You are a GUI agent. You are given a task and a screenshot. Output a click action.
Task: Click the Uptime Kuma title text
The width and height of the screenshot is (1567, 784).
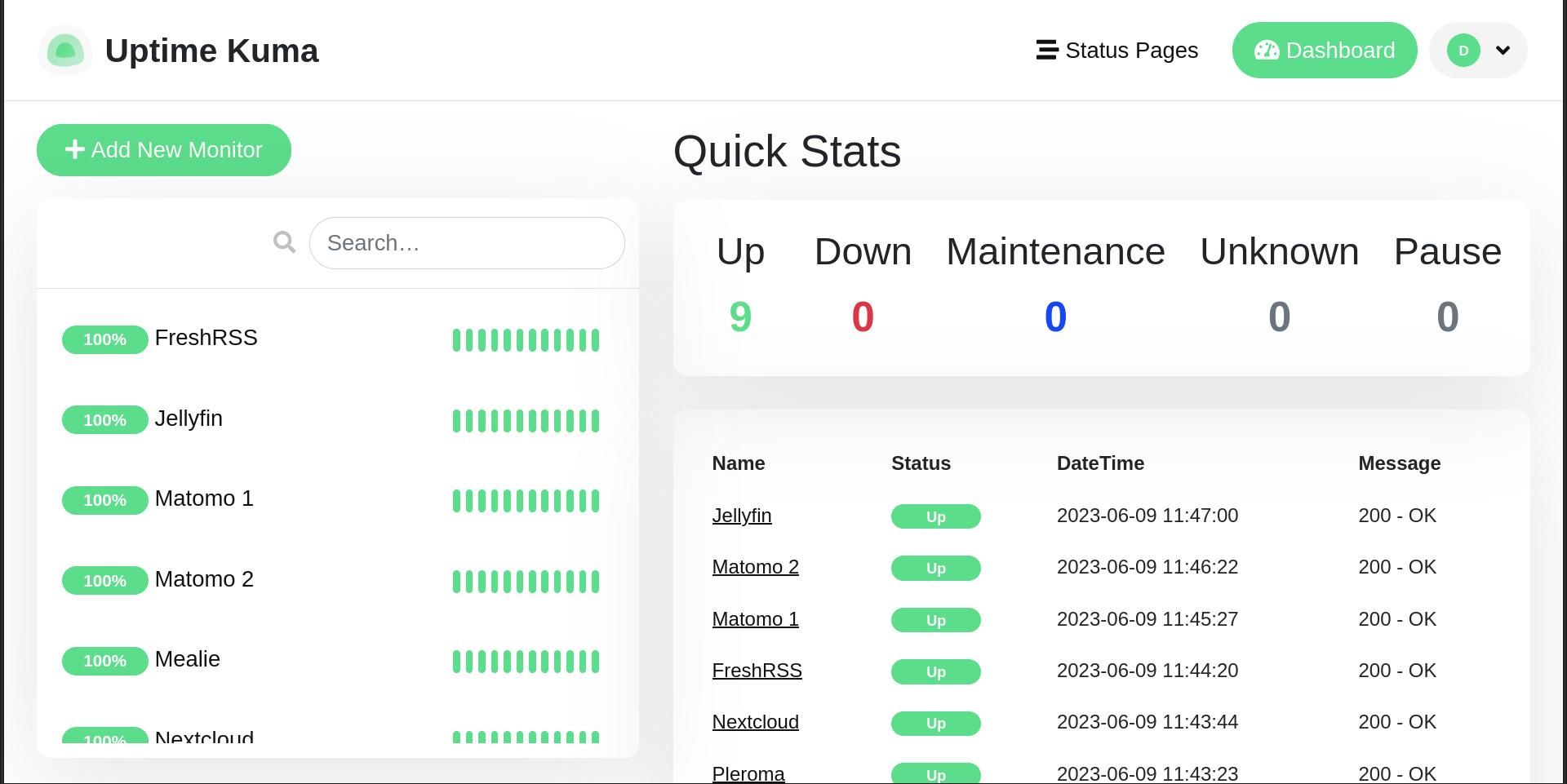click(x=212, y=51)
